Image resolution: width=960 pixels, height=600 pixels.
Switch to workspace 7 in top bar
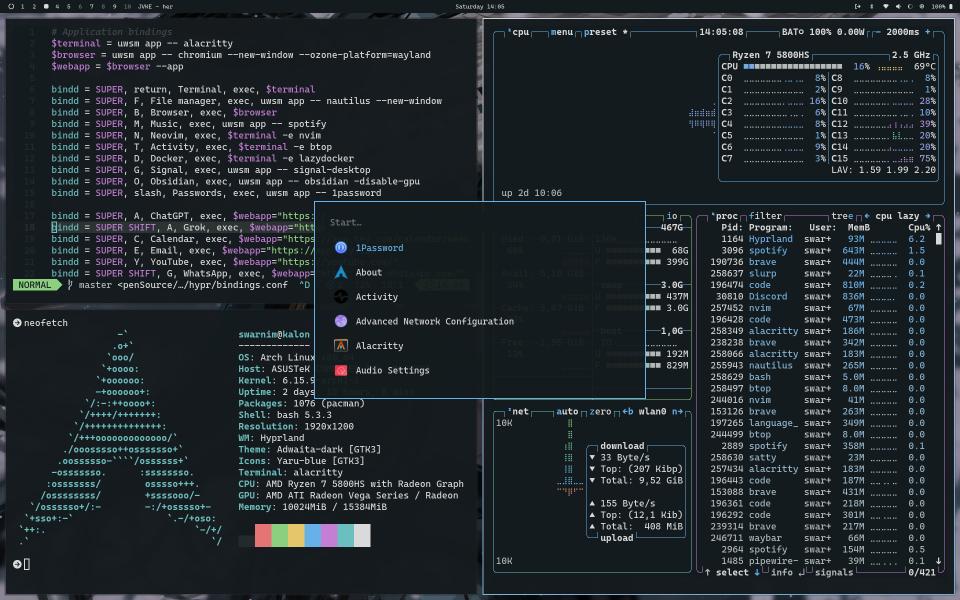pos(92,6)
